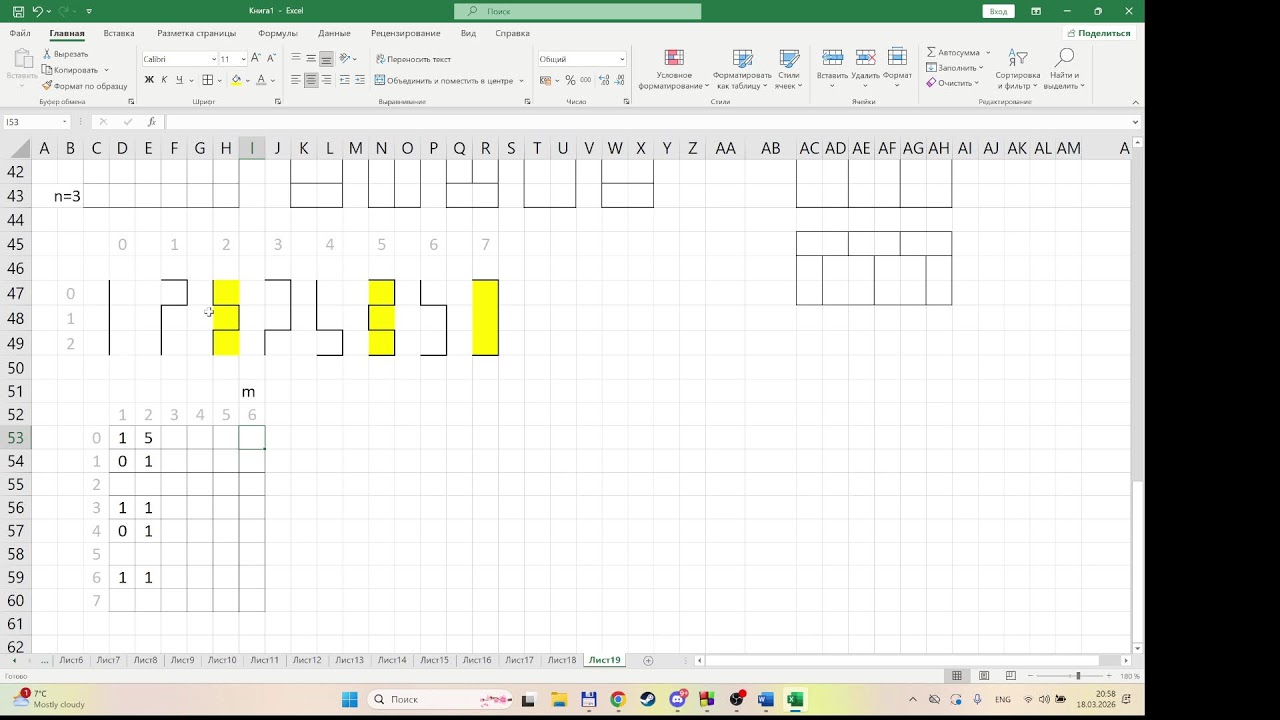This screenshot has height=720, width=1280.
Task: Click Wrap Text (Переносить текст)
Action: click(x=413, y=59)
